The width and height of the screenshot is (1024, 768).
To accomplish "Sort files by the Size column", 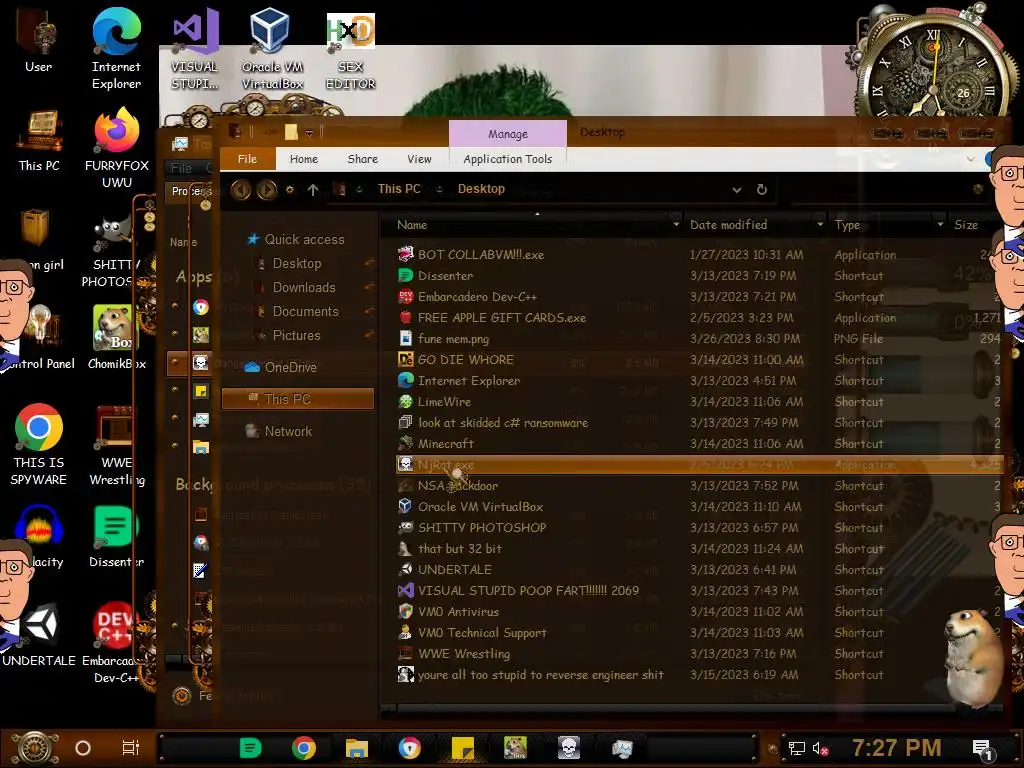I will pos(966,225).
